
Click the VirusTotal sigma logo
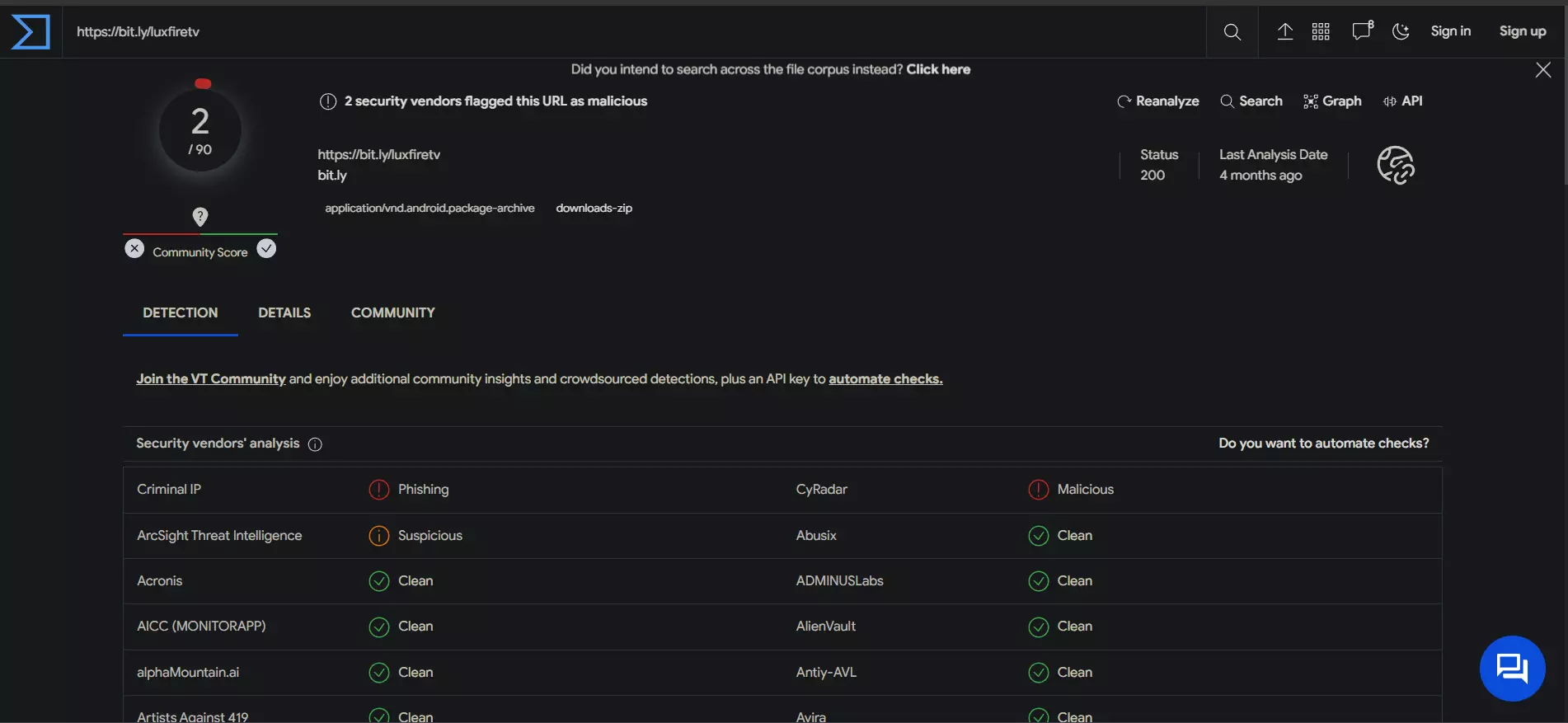tap(31, 32)
